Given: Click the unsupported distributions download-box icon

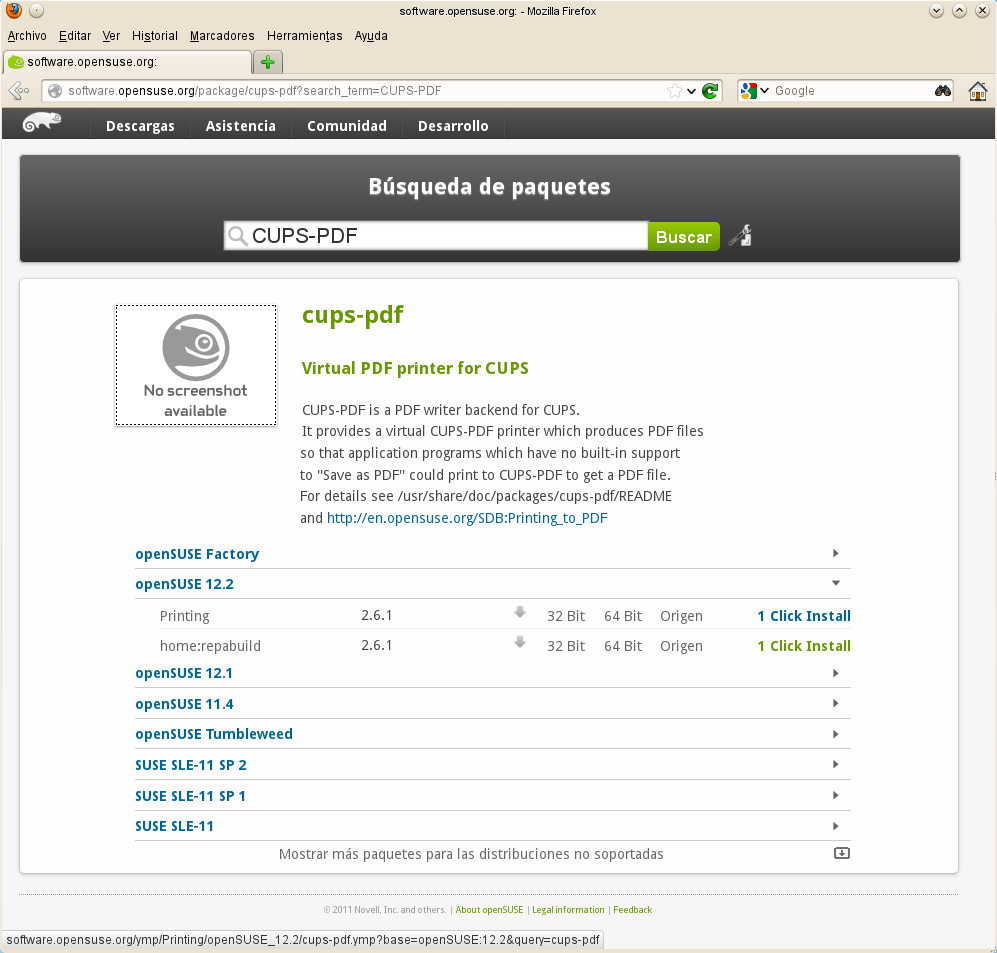Looking at the screenshot, I should coord(841,853).
